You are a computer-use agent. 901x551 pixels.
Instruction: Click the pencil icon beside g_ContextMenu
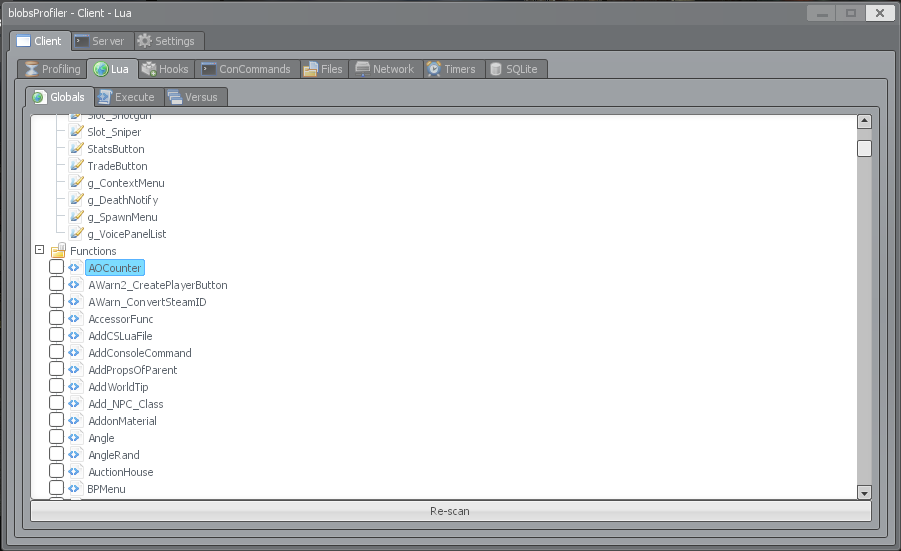(76, 182)
